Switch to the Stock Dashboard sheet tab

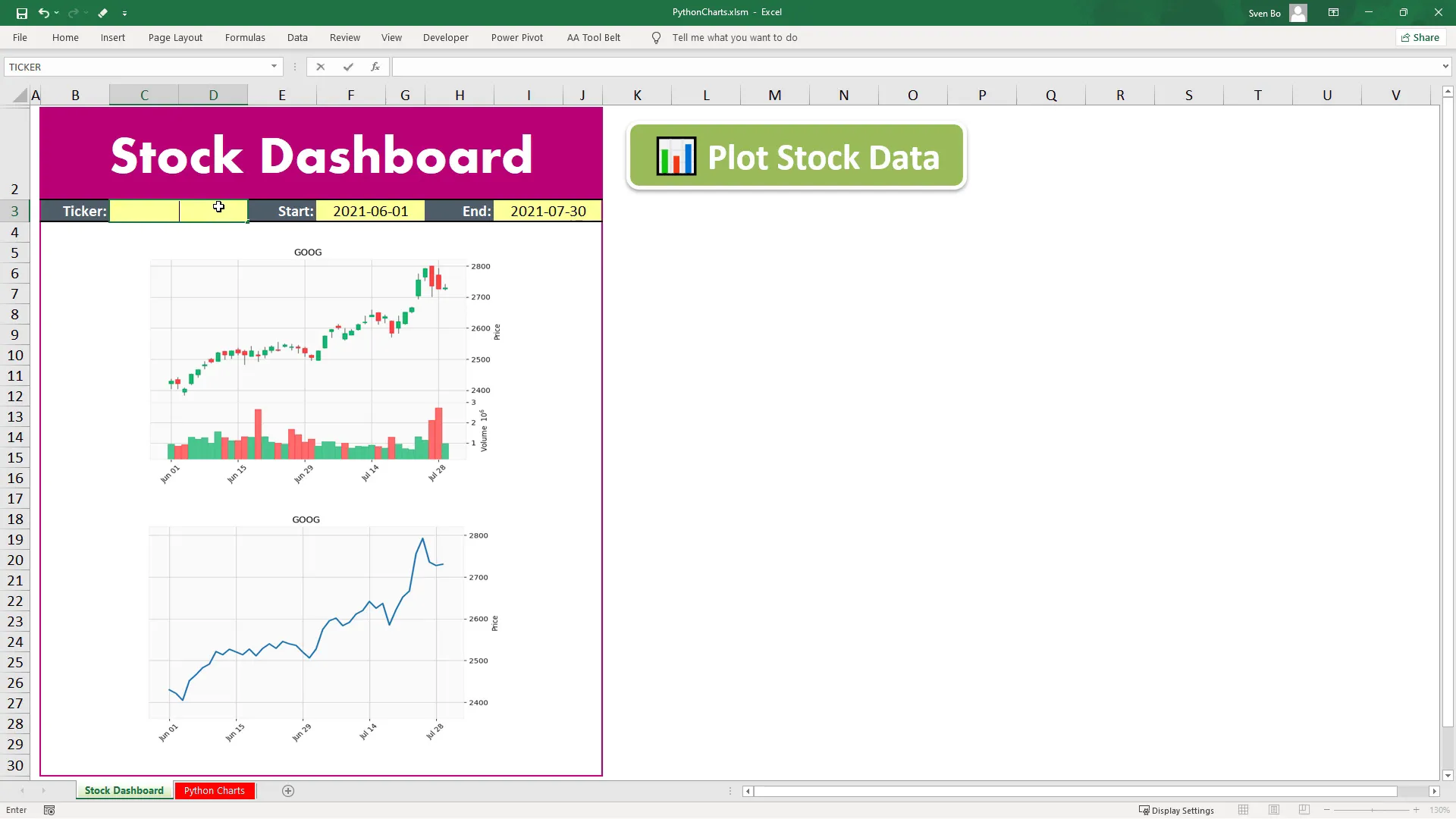pyautogui.click(x=124, y=790)
